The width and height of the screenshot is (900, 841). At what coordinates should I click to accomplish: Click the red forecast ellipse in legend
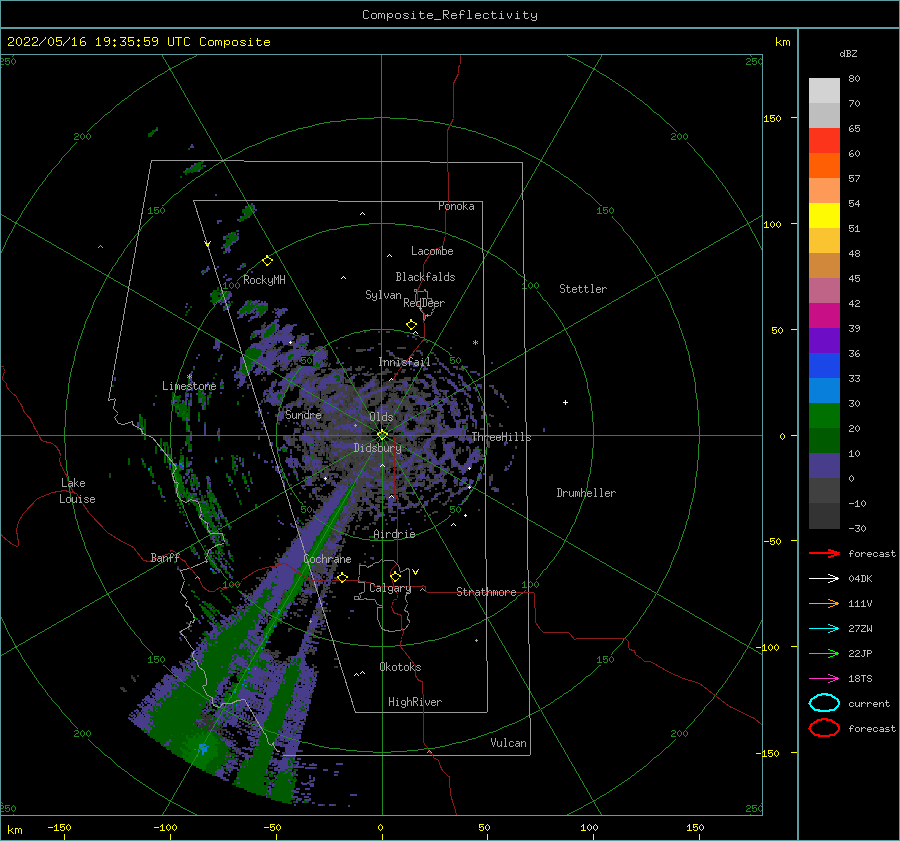[824, 728]
